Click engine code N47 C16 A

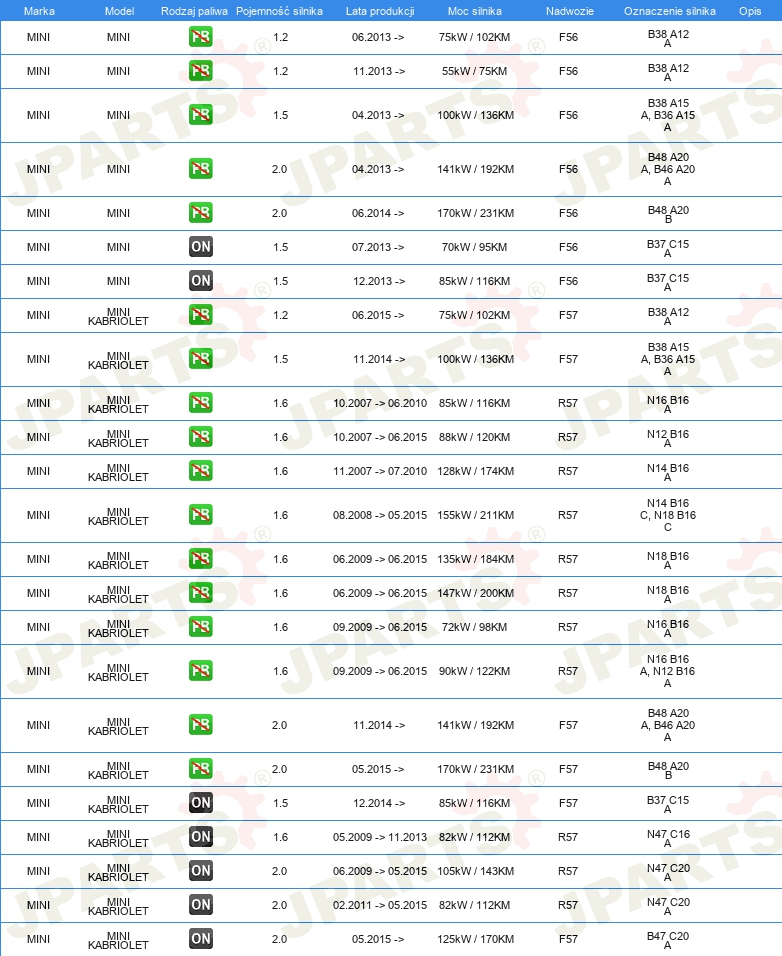668,838
